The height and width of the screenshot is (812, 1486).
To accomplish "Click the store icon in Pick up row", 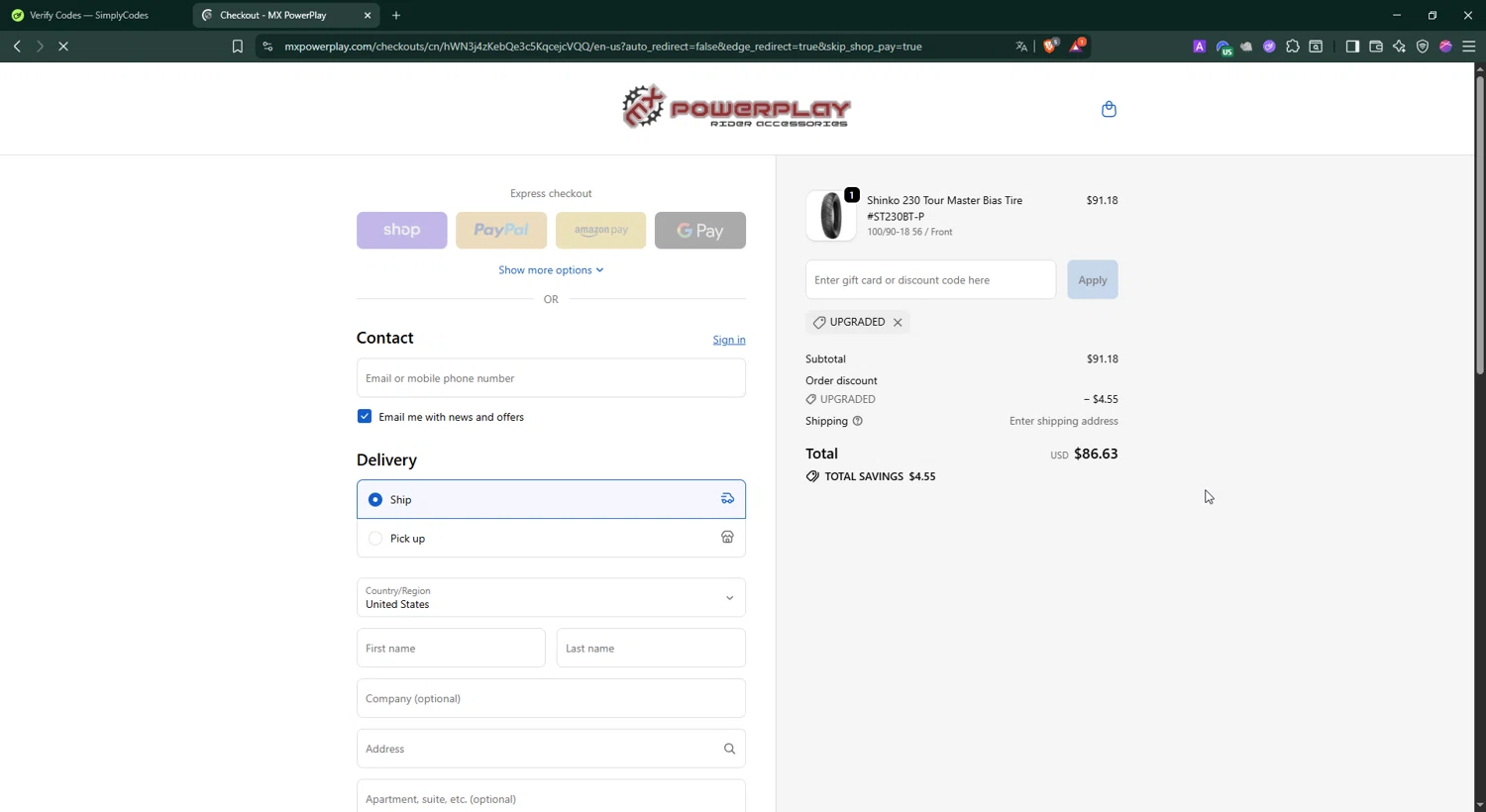I will pos(727,538).
